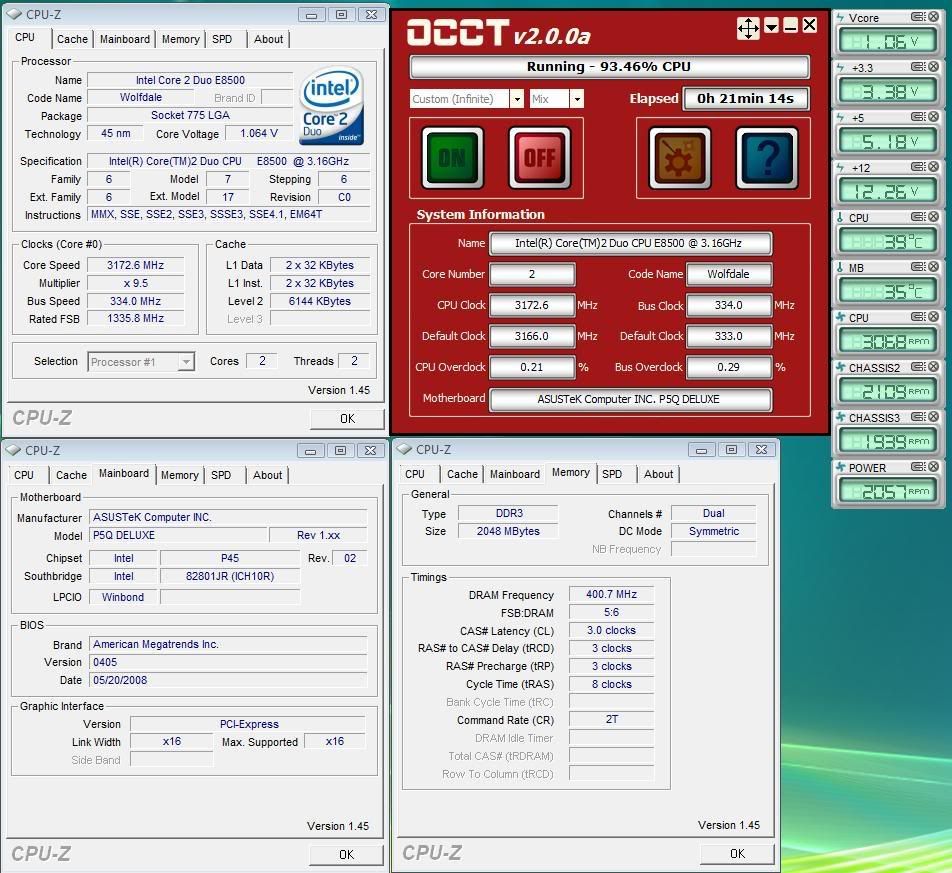This screenshot has width=952, height=873.
Task: Open settings icon on the CPU temperature gadget
Action: click(x=918, y=217)
